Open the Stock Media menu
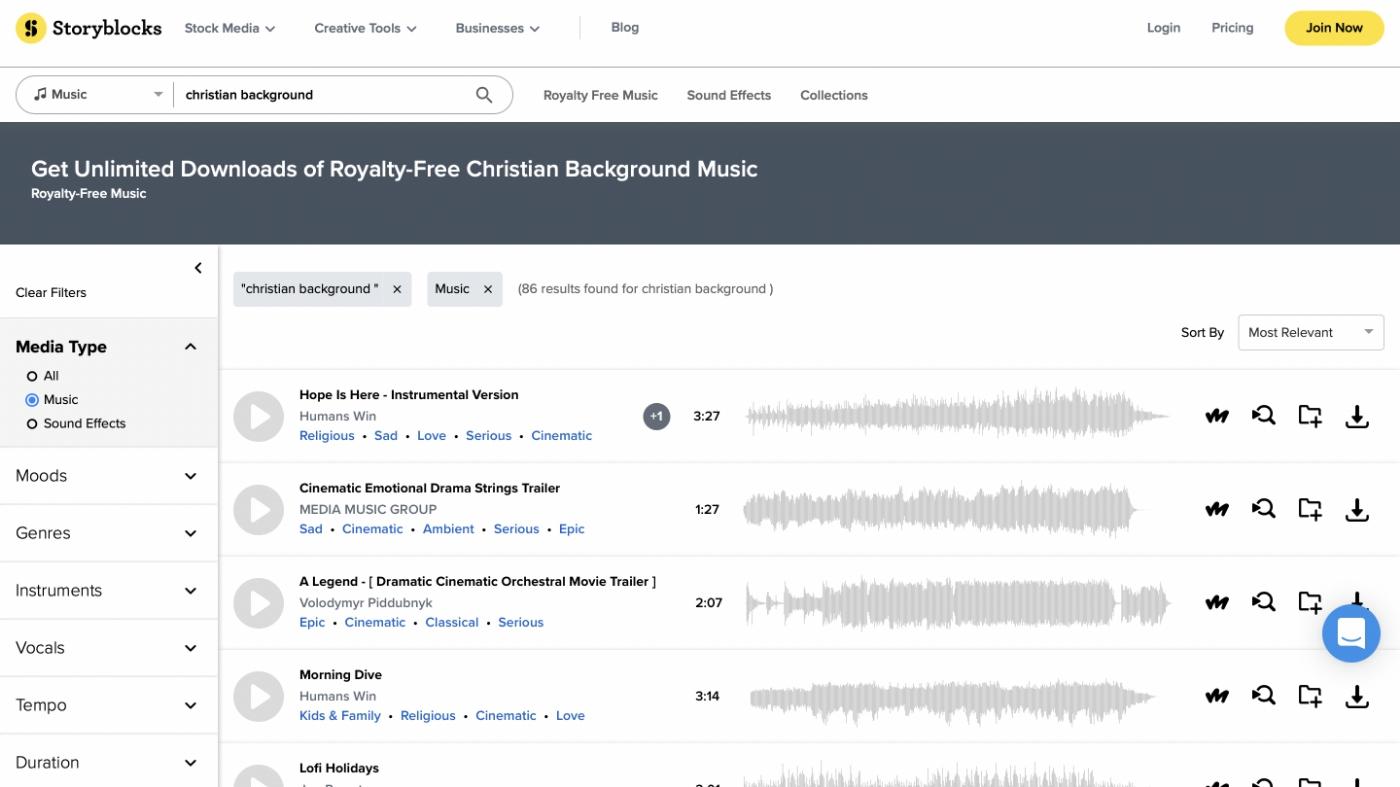Screen dimensions: 1400x787 point(229,28)
